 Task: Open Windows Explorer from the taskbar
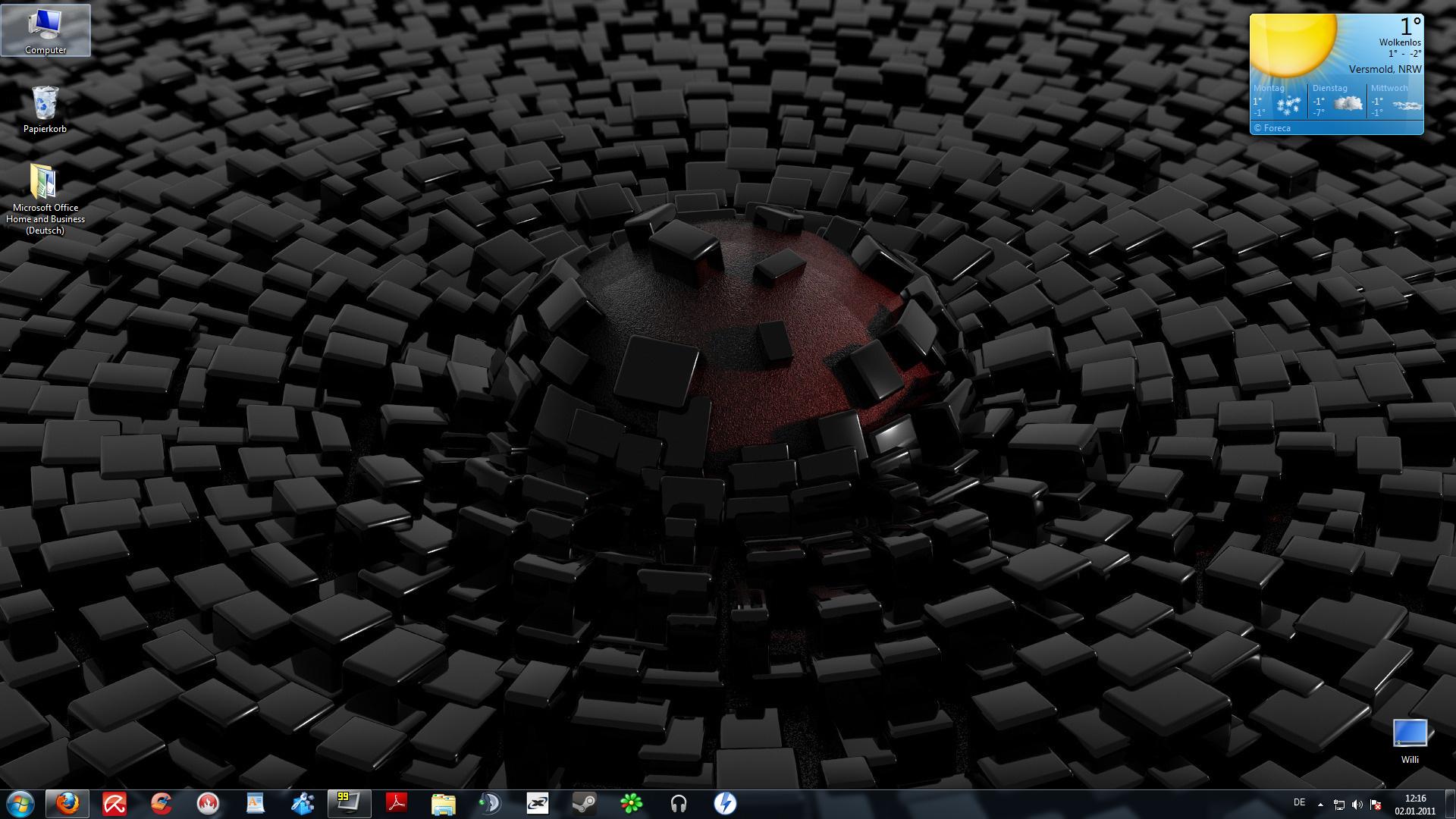(444, 803)
